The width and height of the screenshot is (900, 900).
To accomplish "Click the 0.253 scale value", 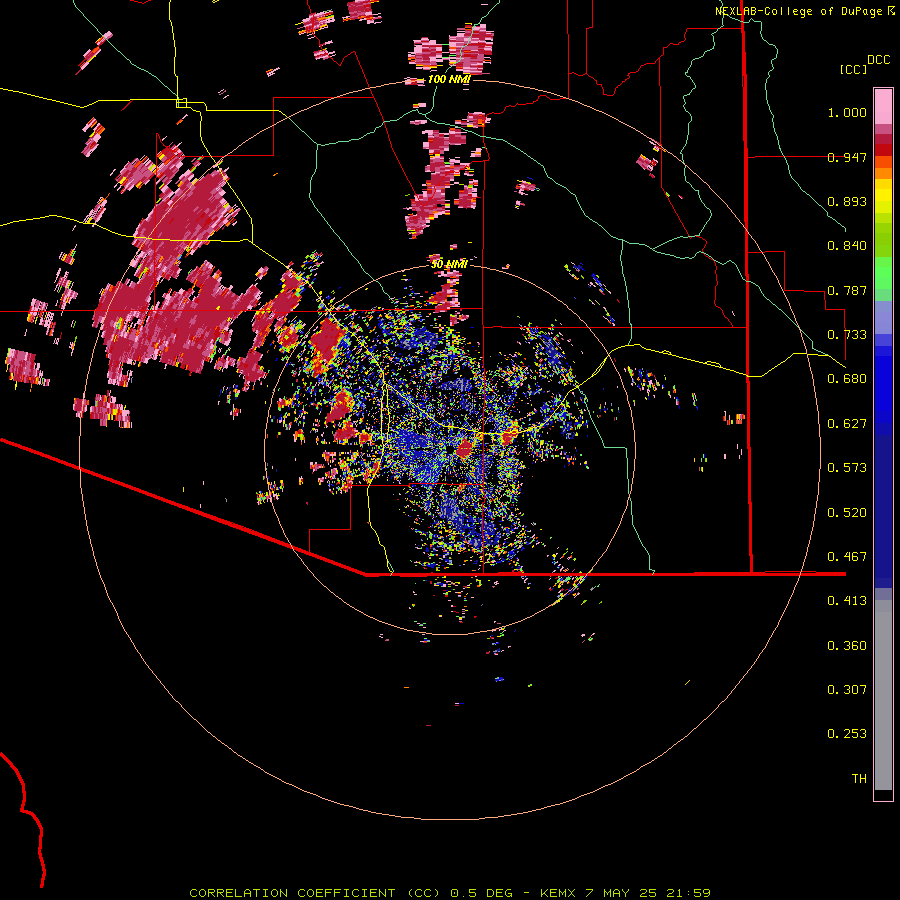I will tap(847, 734).
